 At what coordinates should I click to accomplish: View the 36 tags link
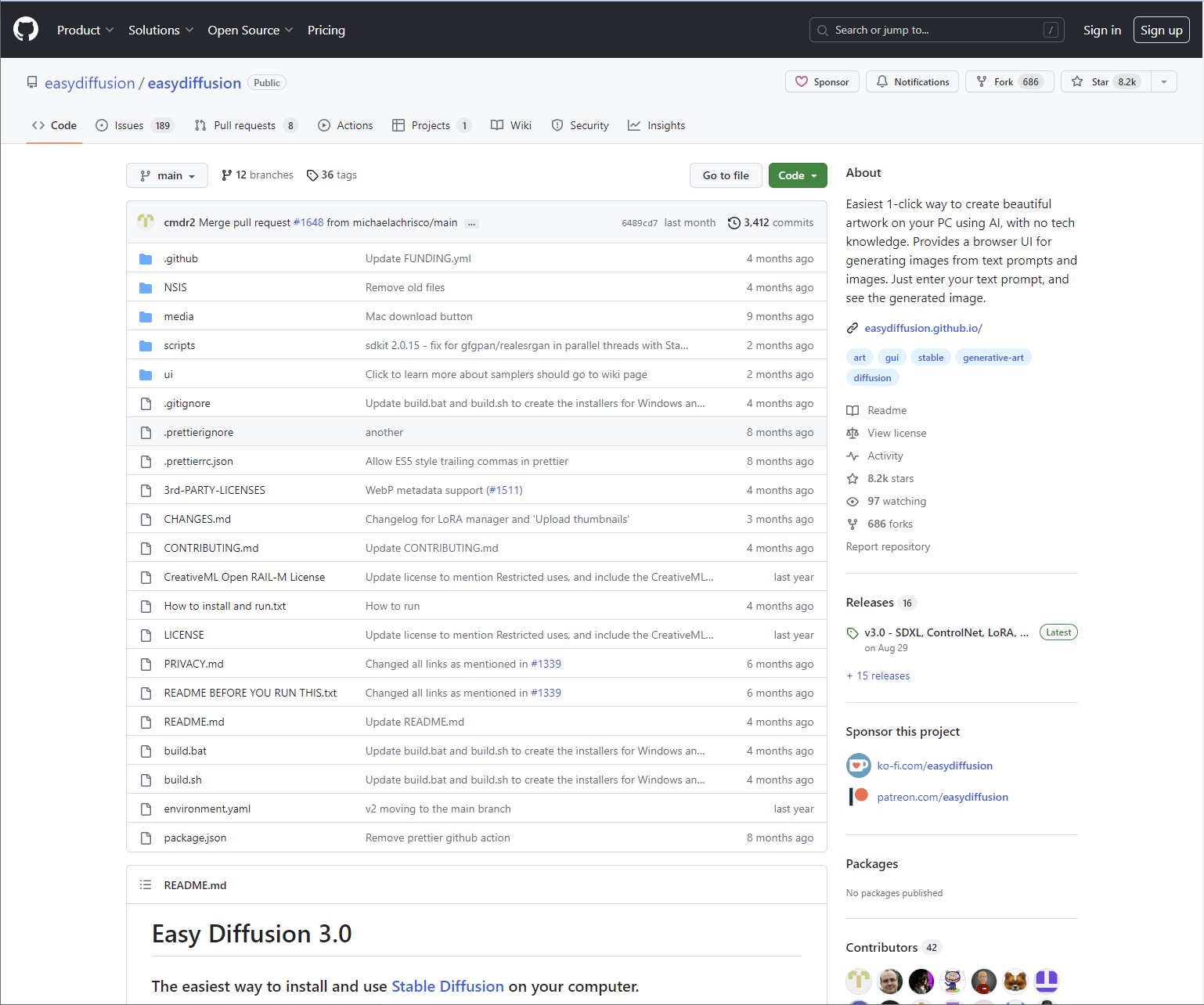[332, 175]
